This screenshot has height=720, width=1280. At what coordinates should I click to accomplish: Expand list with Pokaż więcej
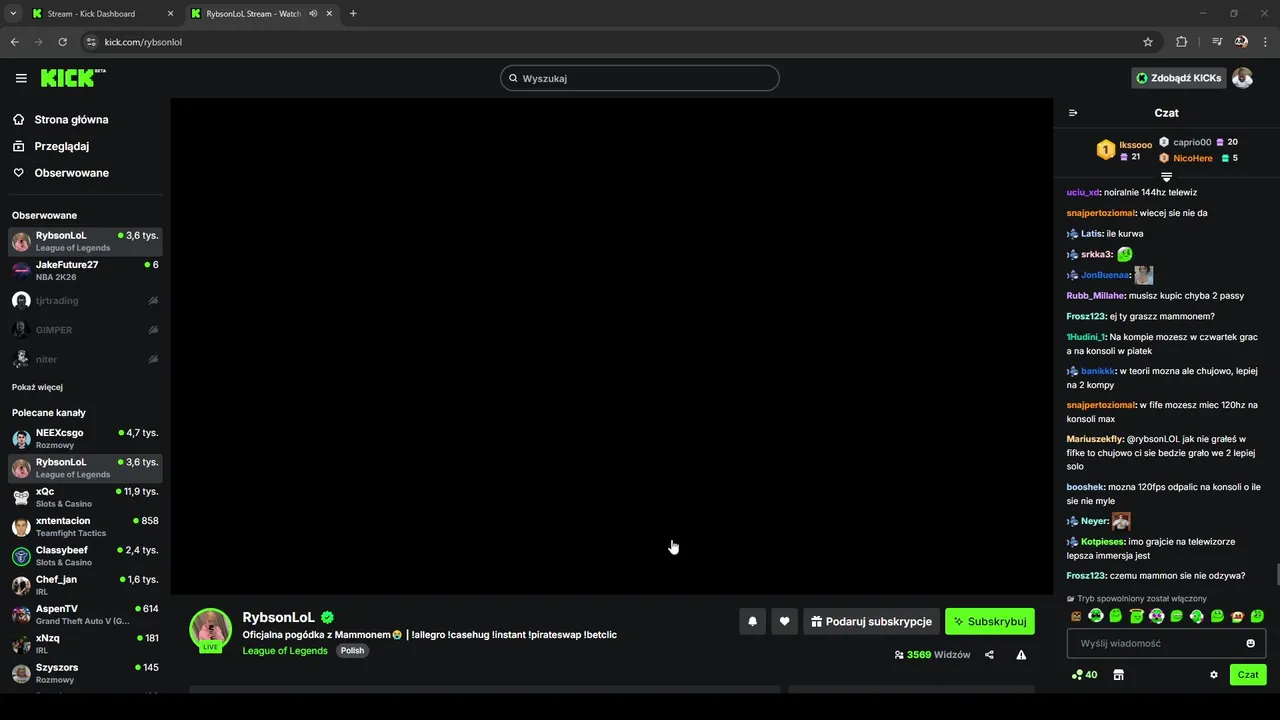37,387
